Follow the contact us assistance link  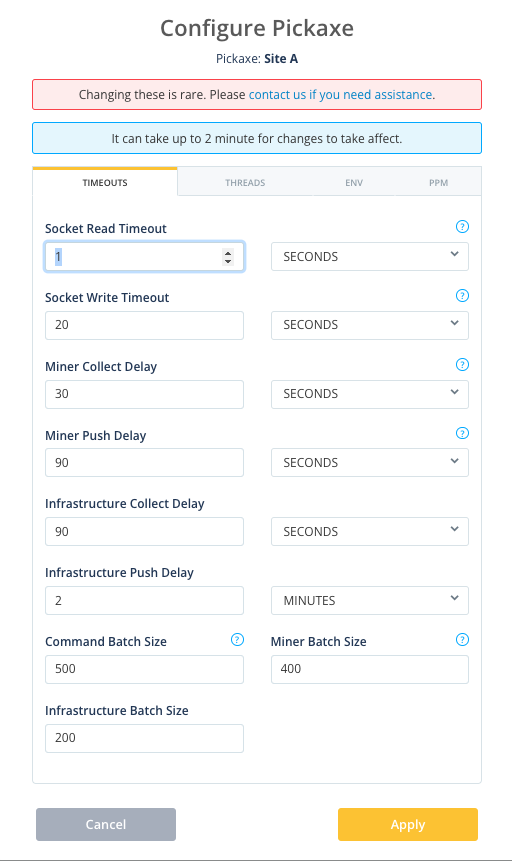tap(341, 94)
